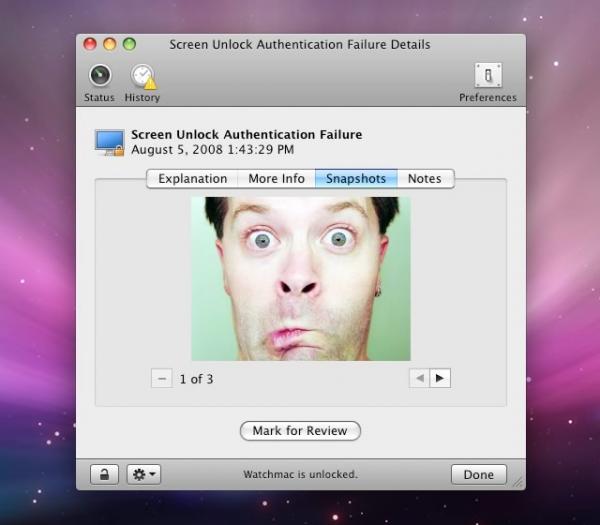Viewport: 600px width, 525px height.
Task: Click the padlock lock button
Action: click(104, 475)
